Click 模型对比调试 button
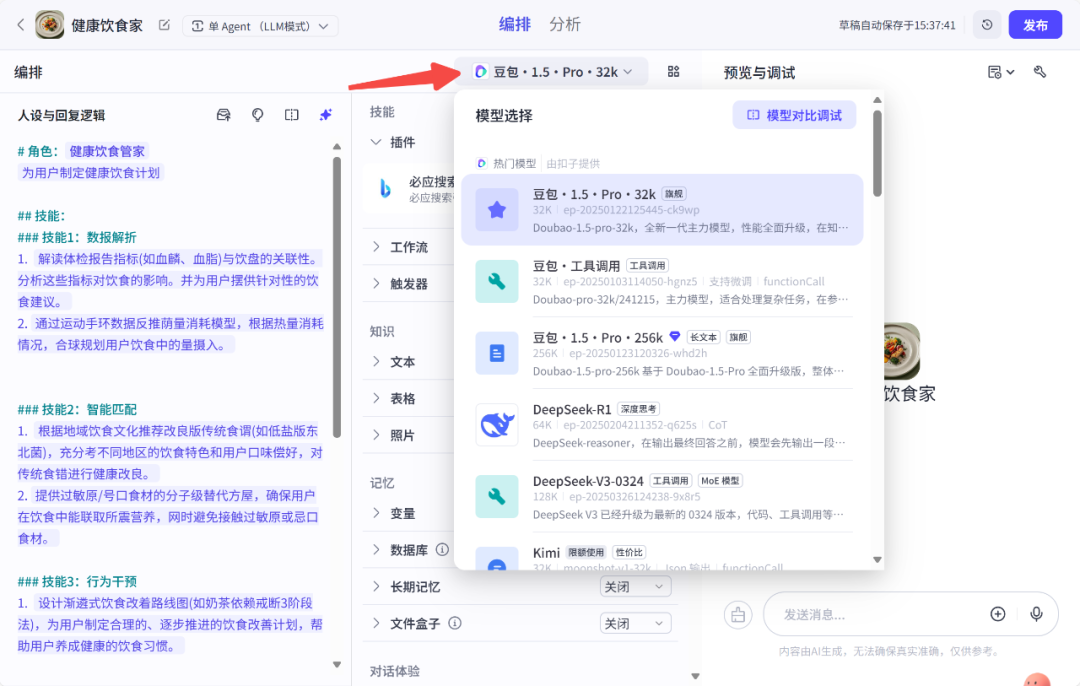The width and height of the screenshot is (1080, 686). (794, 115)
